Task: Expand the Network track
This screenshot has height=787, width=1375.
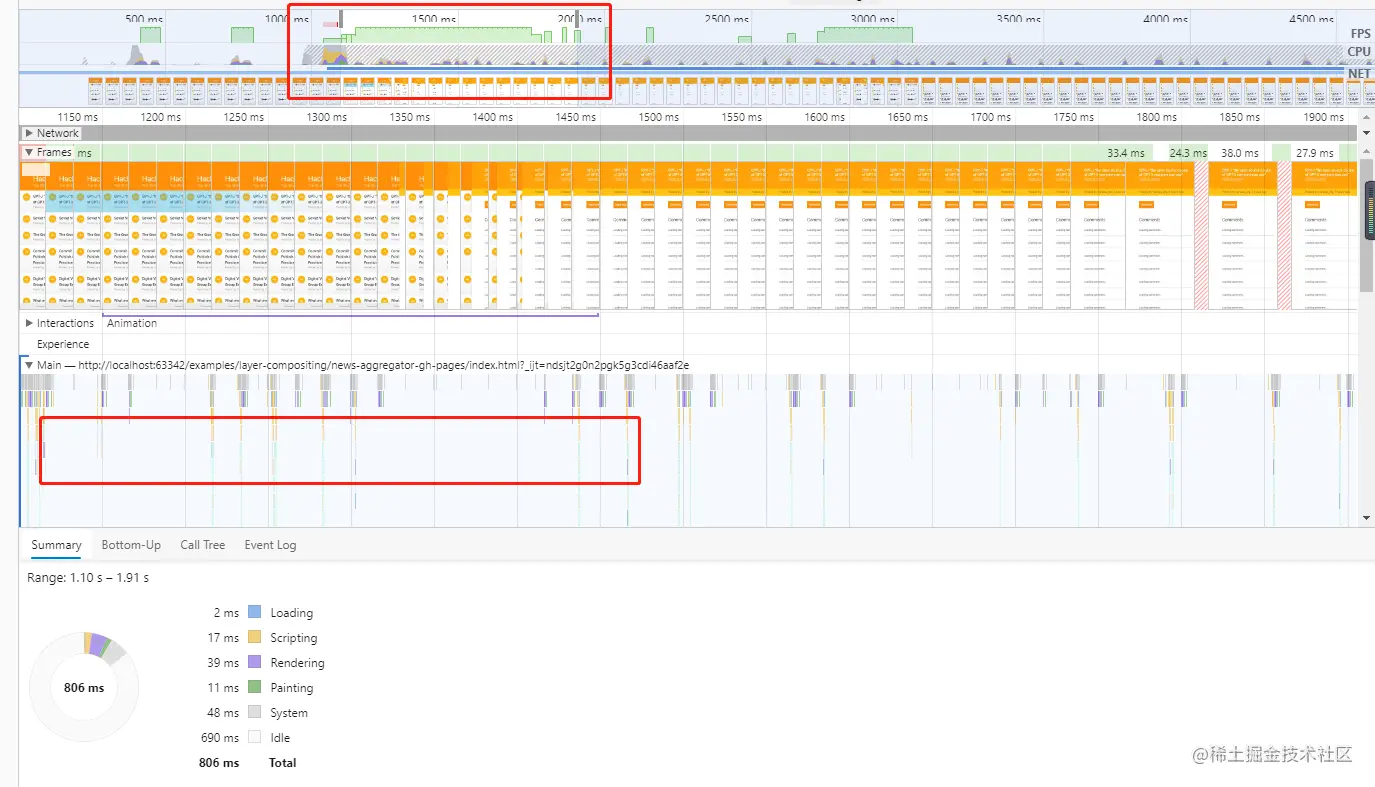Action: 29,133
